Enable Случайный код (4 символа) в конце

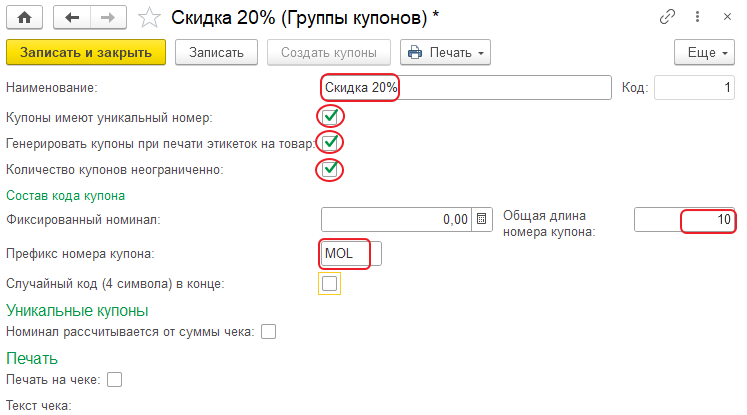[331, 284]
